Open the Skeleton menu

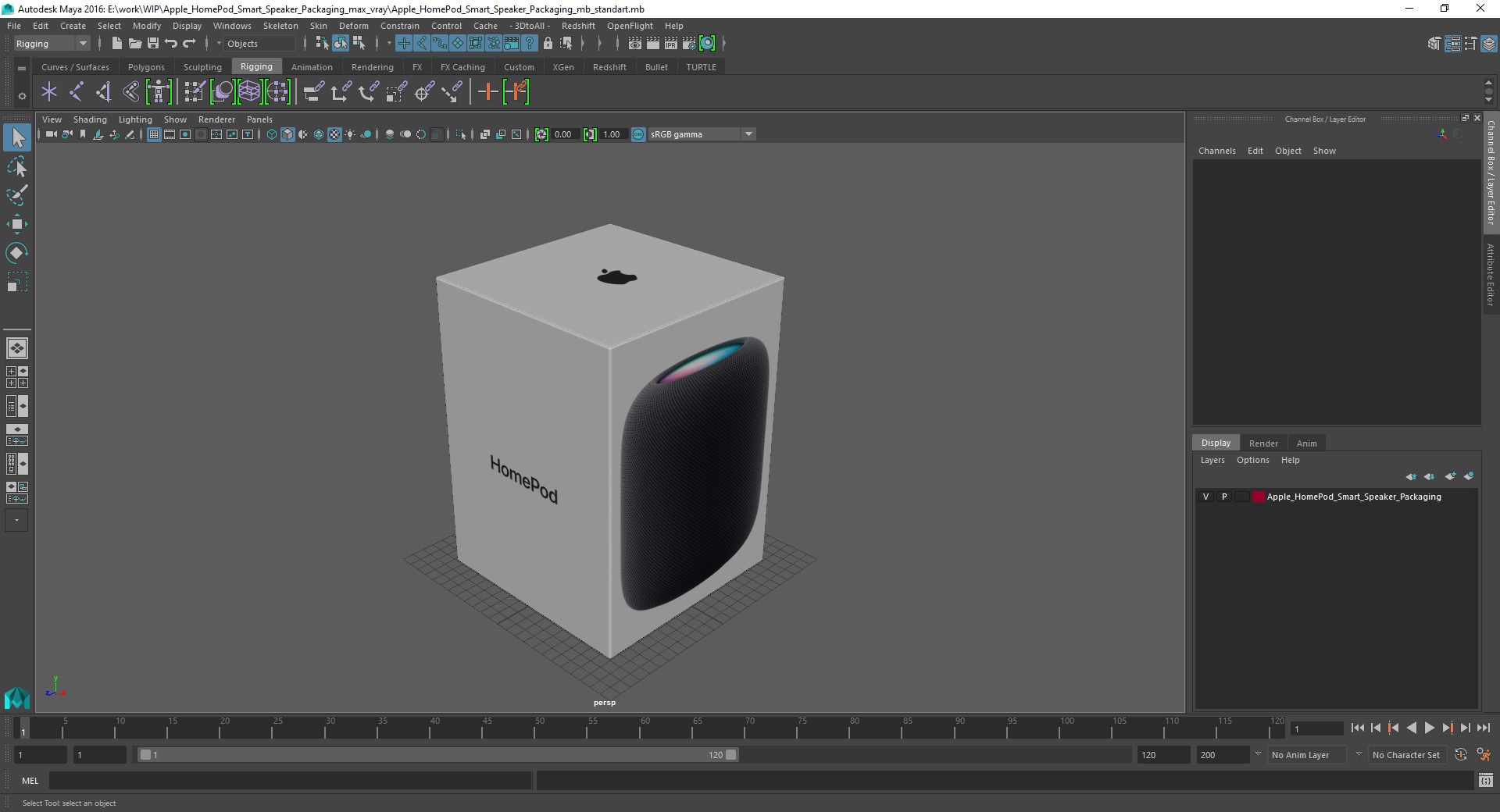[x=280, y=26]
